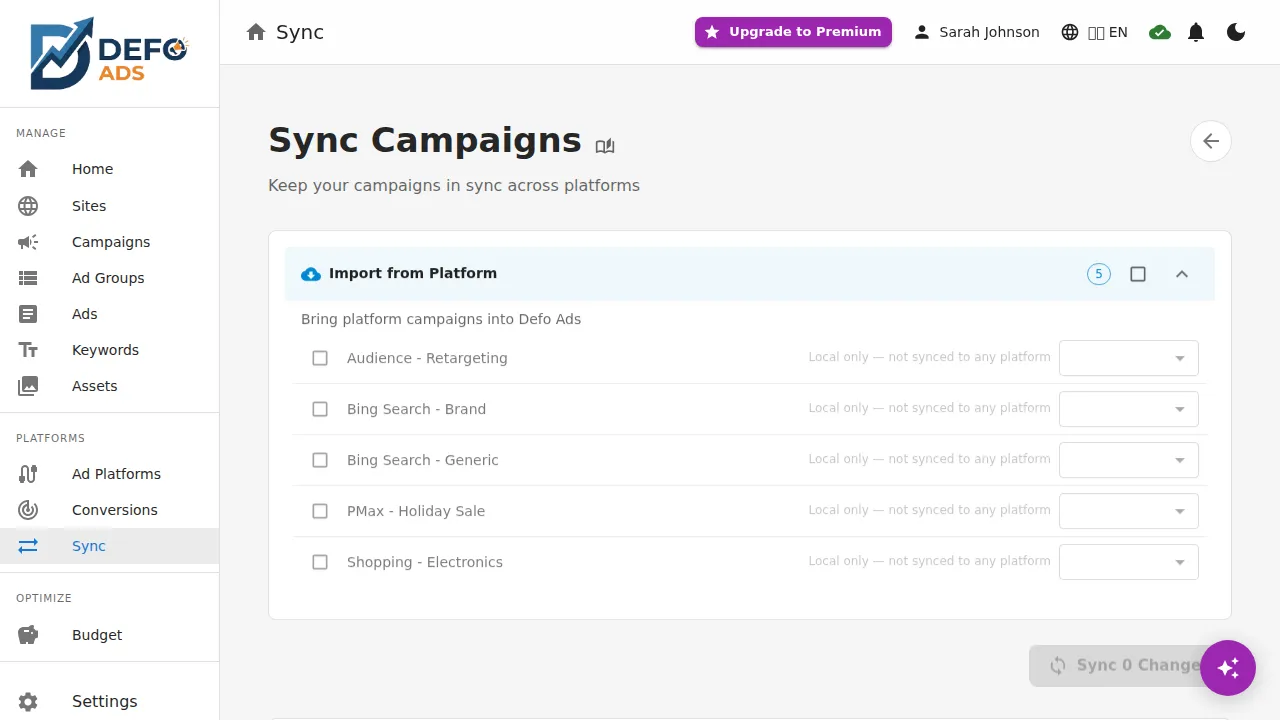Open the help book icon beside title
Image resolution: width=1280 pixels, height=720 pixels.
point(605,146)
